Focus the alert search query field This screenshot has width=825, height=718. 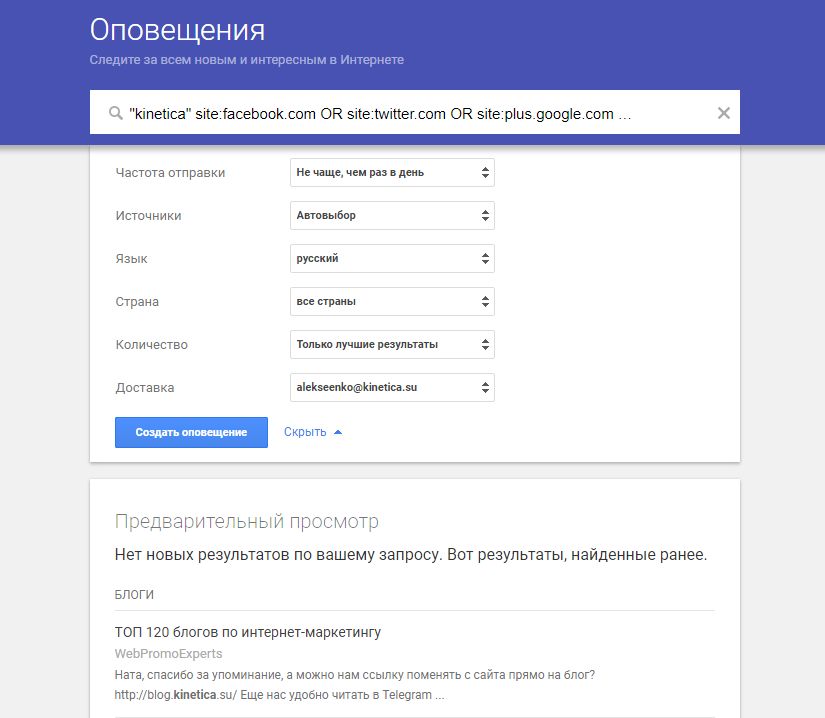tap(415, 112)
